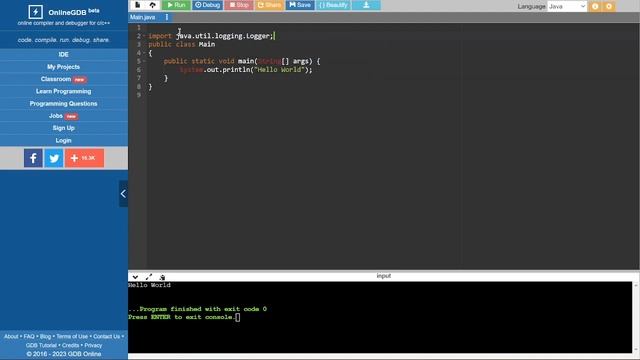Click the orange plus share counter button

click(84, 158)
